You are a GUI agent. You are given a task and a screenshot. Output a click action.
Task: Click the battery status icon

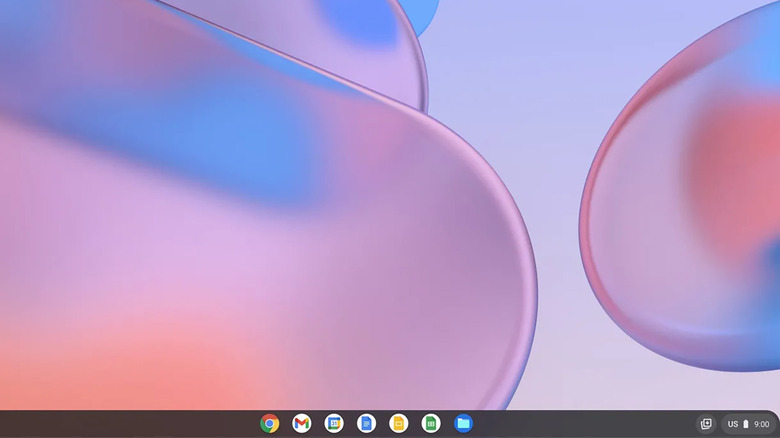(746, 424)
